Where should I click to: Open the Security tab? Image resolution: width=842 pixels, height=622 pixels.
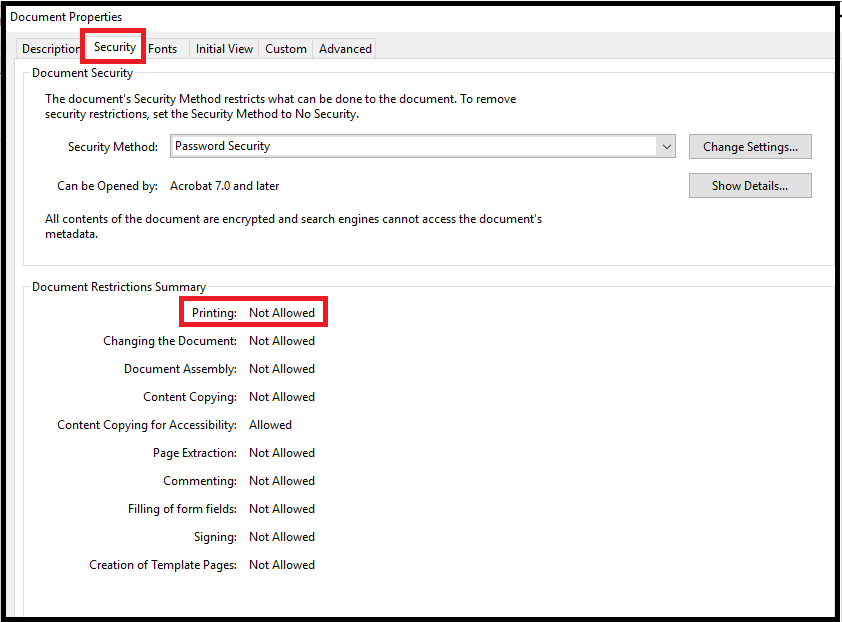pyautogui.click(x=113, y=48)
